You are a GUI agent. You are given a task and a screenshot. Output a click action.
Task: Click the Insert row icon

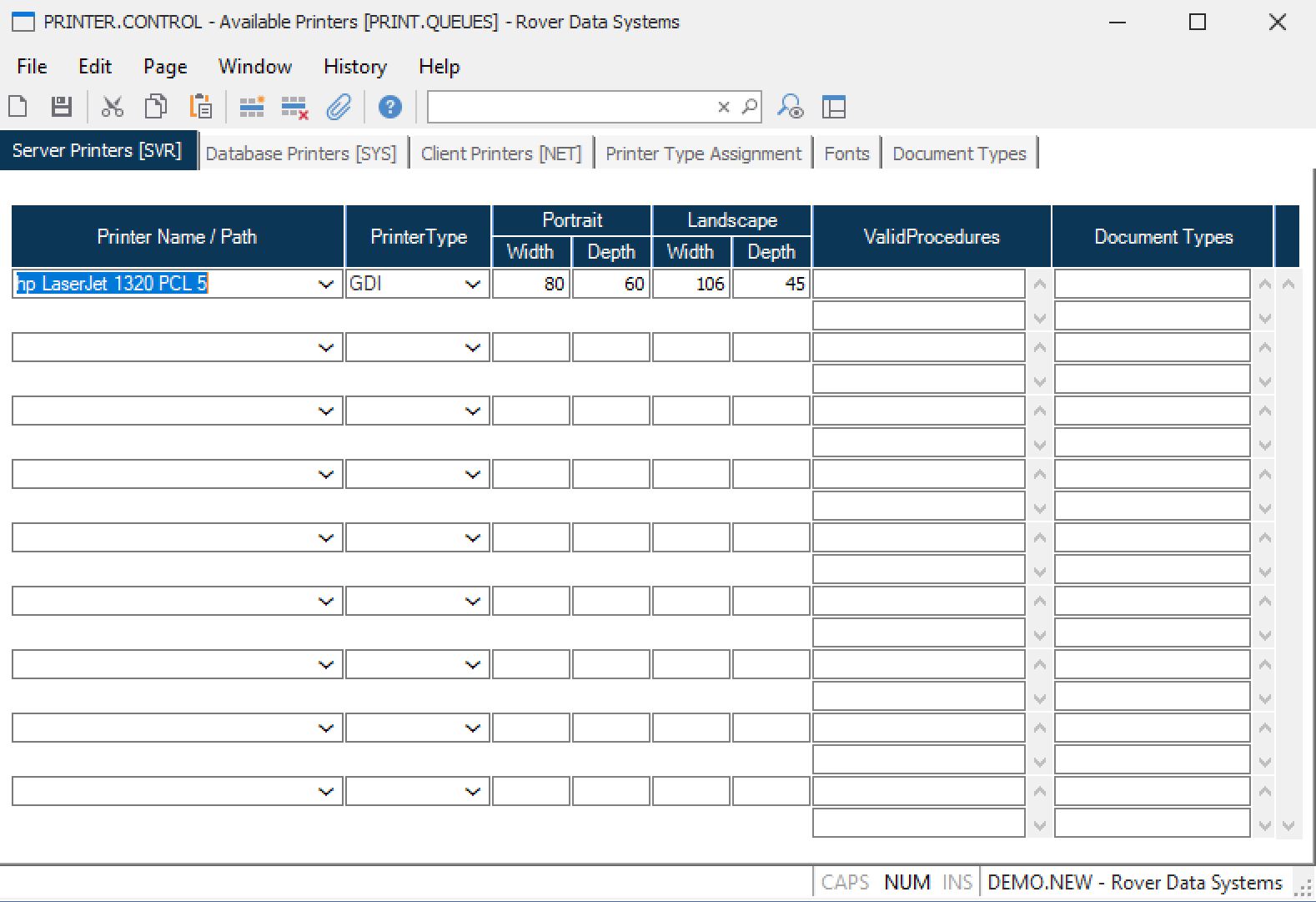point(252,107)
